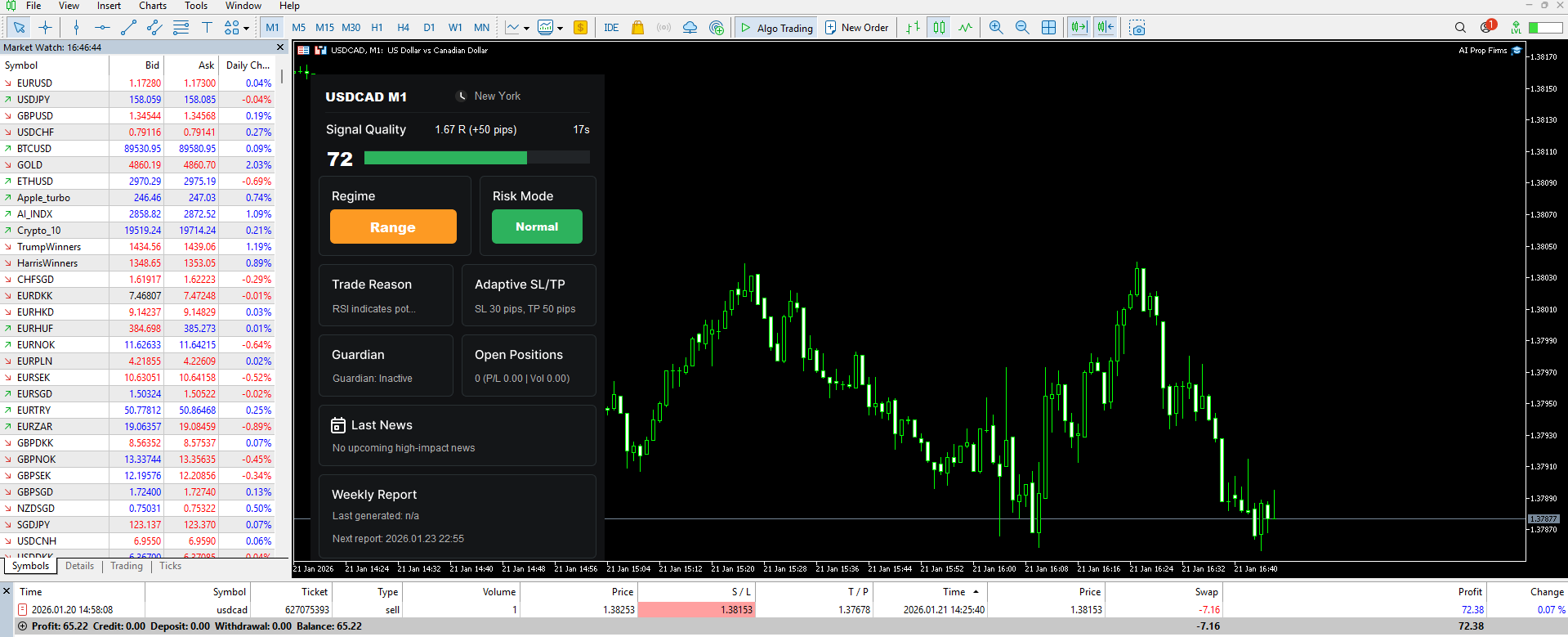Pick the horizontal line drawing tool
Image resolution: width=1568 pixels, height=637 pixels.
[x=102, y=28]
